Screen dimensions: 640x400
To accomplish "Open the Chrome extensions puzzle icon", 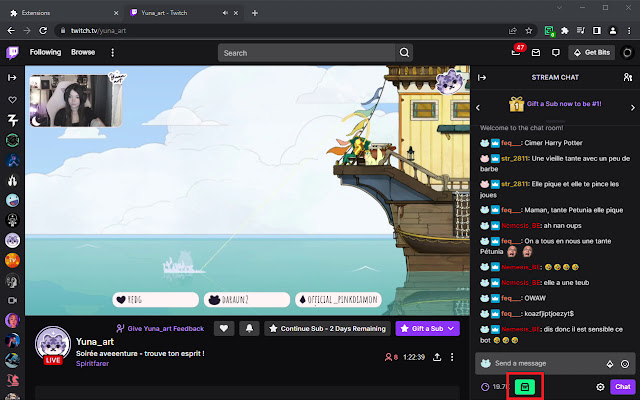I will [x=565, y=31].
